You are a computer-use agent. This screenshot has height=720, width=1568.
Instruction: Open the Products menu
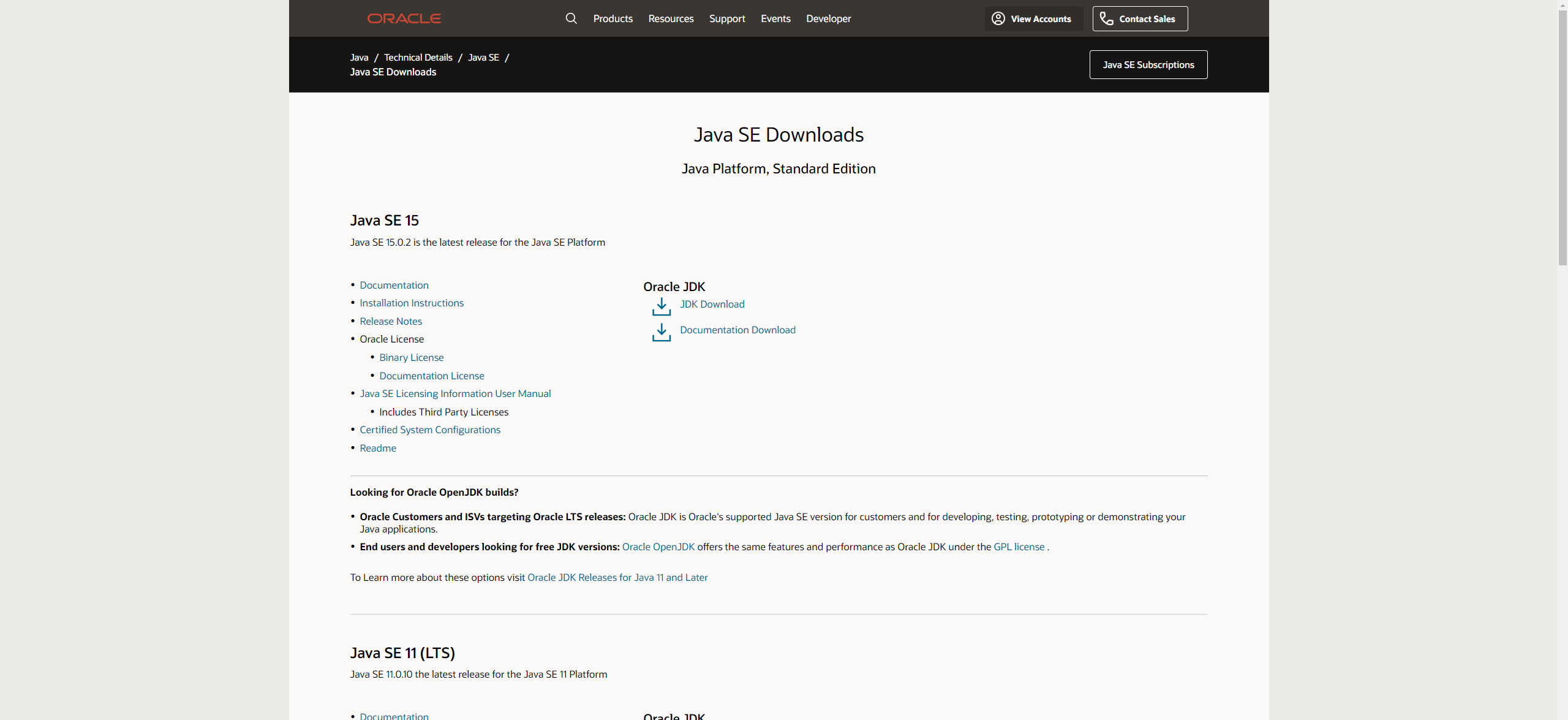[x=612, y=18]
